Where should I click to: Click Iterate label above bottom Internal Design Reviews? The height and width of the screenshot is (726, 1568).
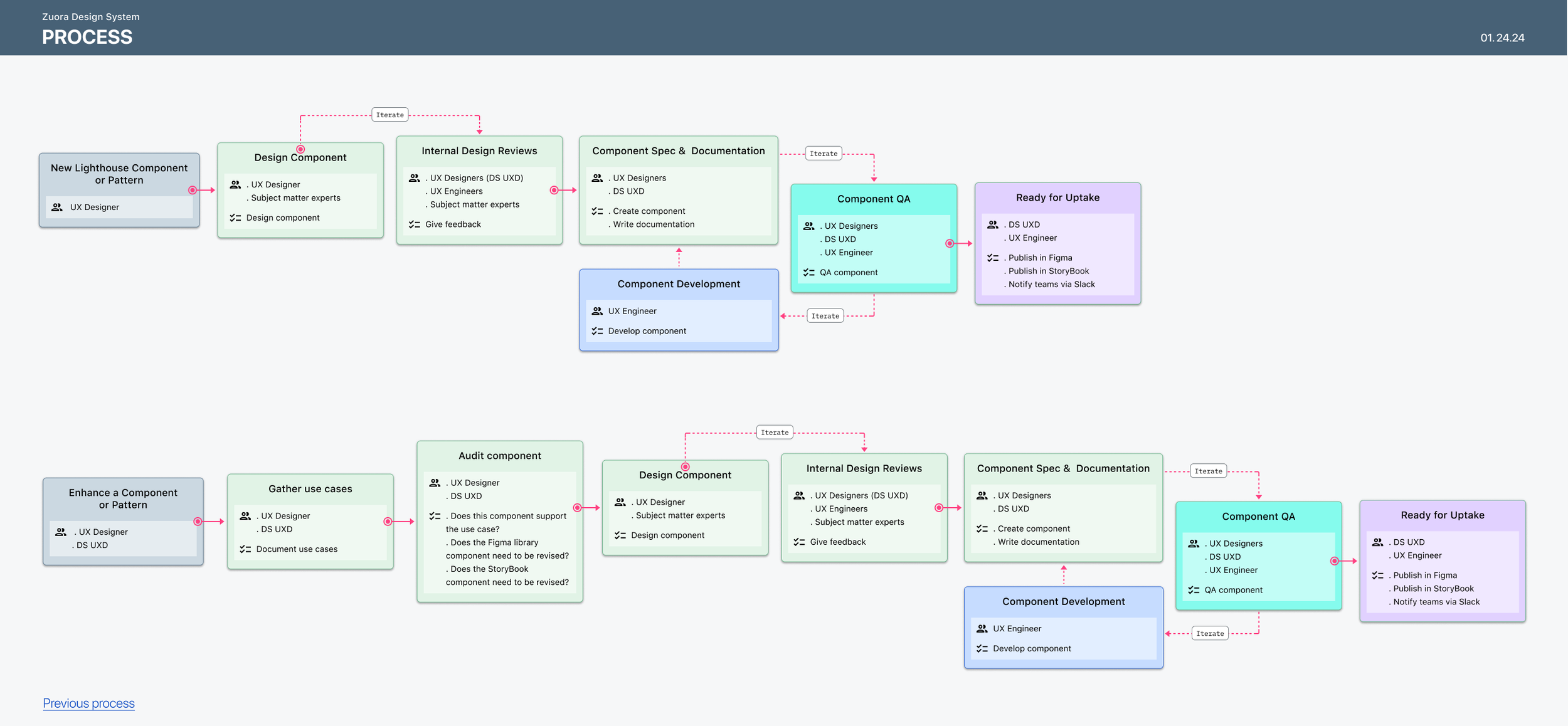[775, 433]
